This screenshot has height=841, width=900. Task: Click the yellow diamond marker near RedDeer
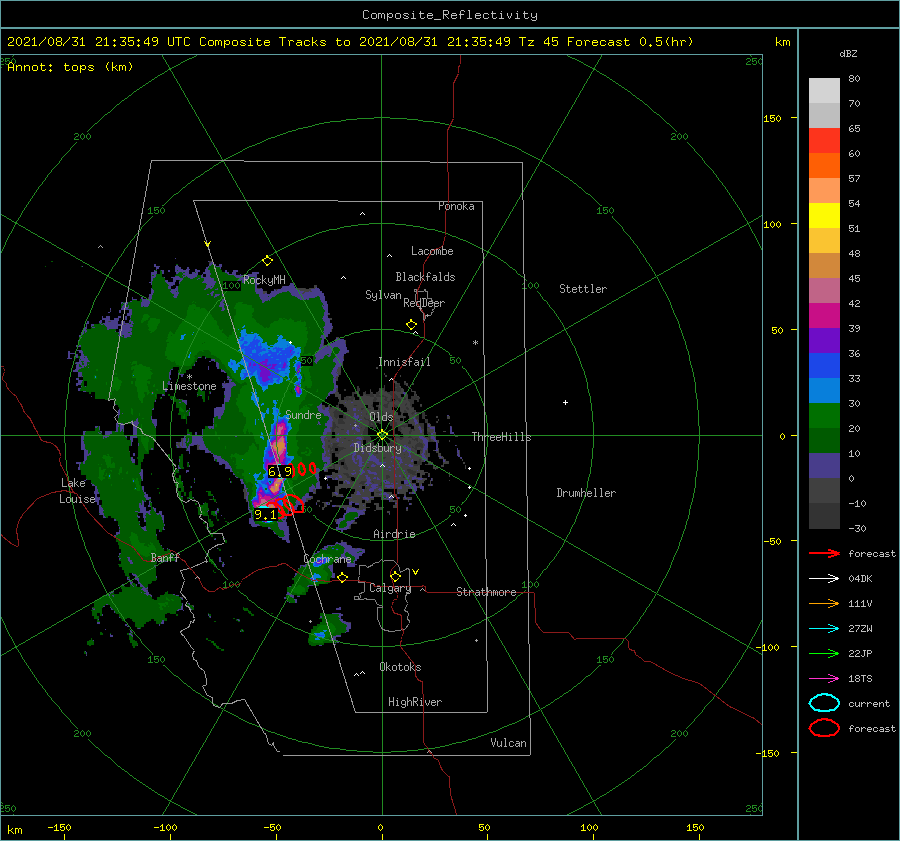point(412,325)
